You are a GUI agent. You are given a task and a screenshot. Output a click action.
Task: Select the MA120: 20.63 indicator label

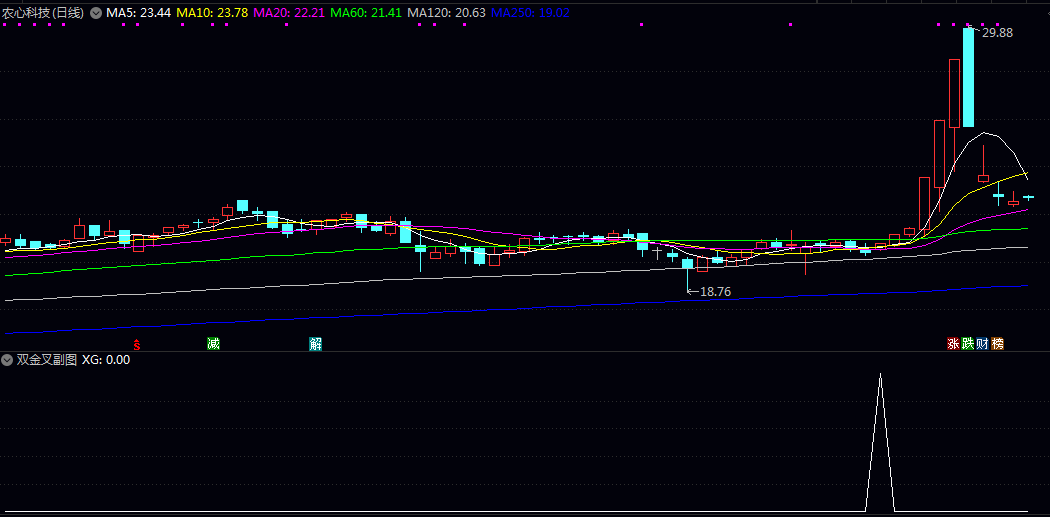click(447, 13)
